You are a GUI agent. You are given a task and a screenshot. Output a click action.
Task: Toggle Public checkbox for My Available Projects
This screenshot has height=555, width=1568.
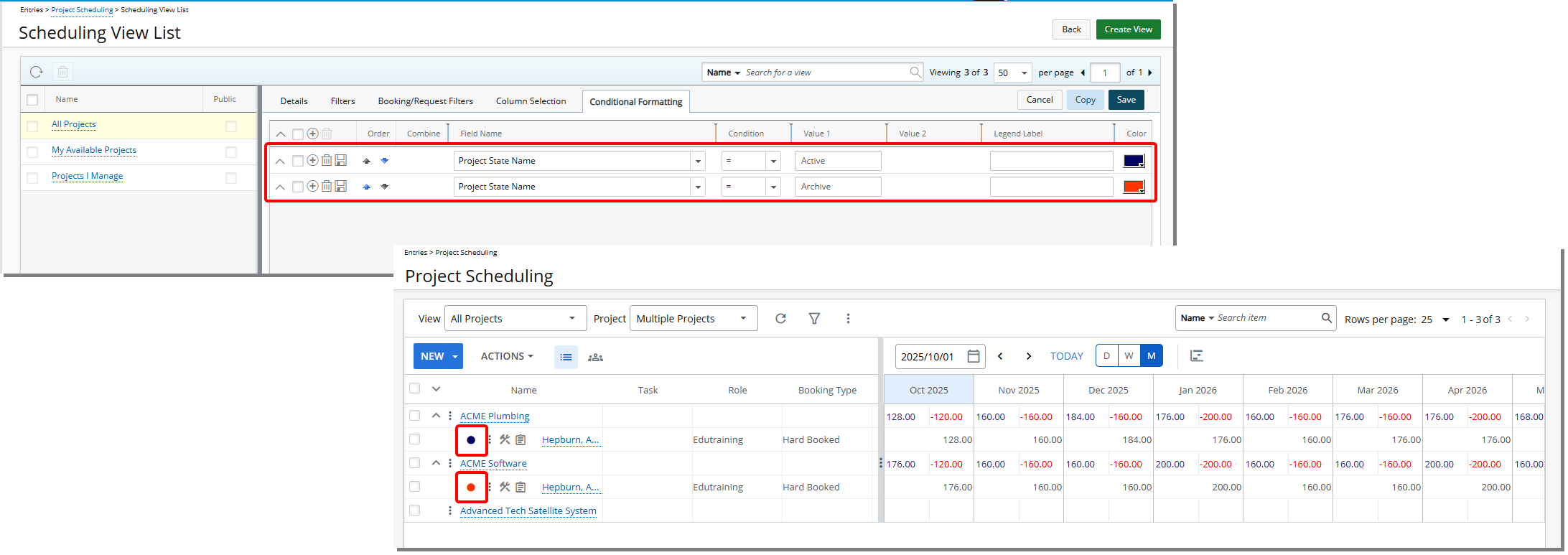coord(231,151)
